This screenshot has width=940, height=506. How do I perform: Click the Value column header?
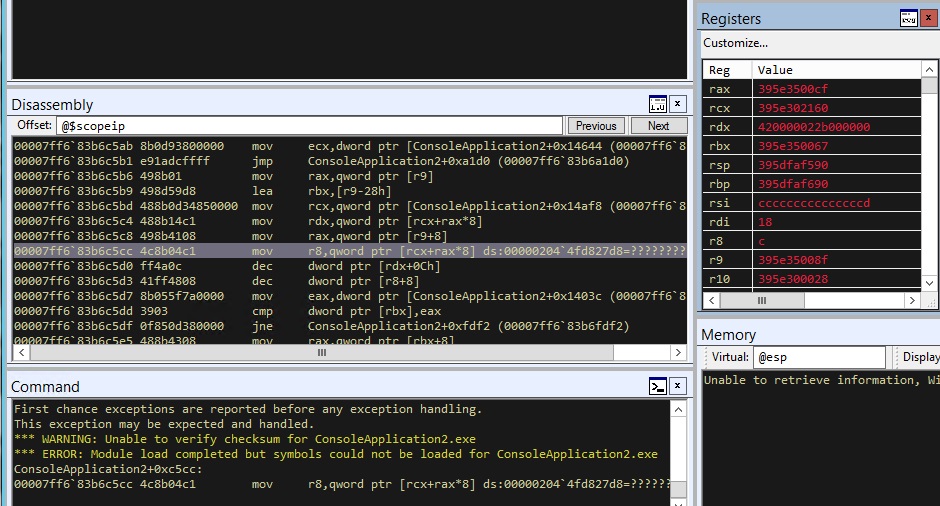(x=836, y=70)
